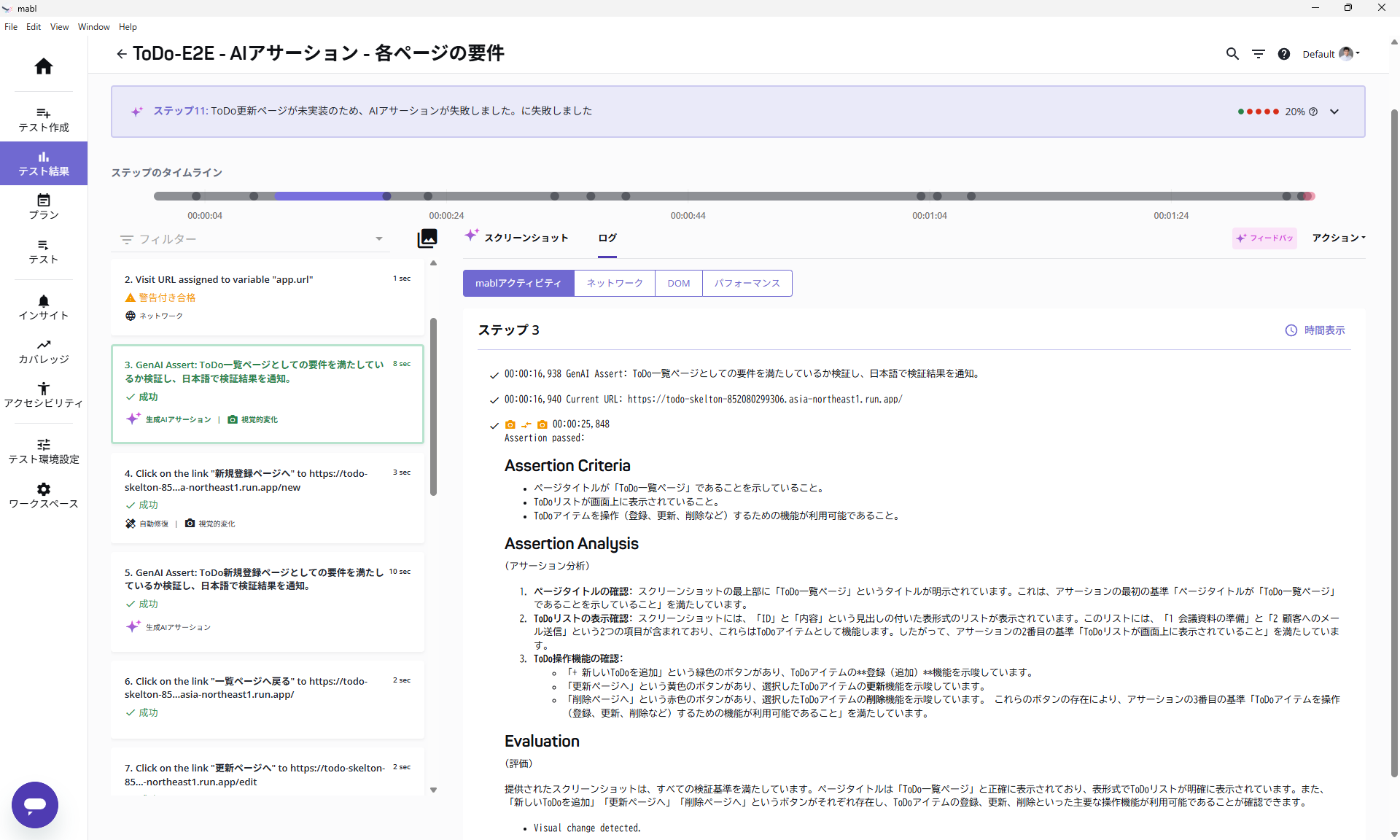Screen dimensions: 1400x840
Task: Open the アクセシビリティ section
Action: 43,394
